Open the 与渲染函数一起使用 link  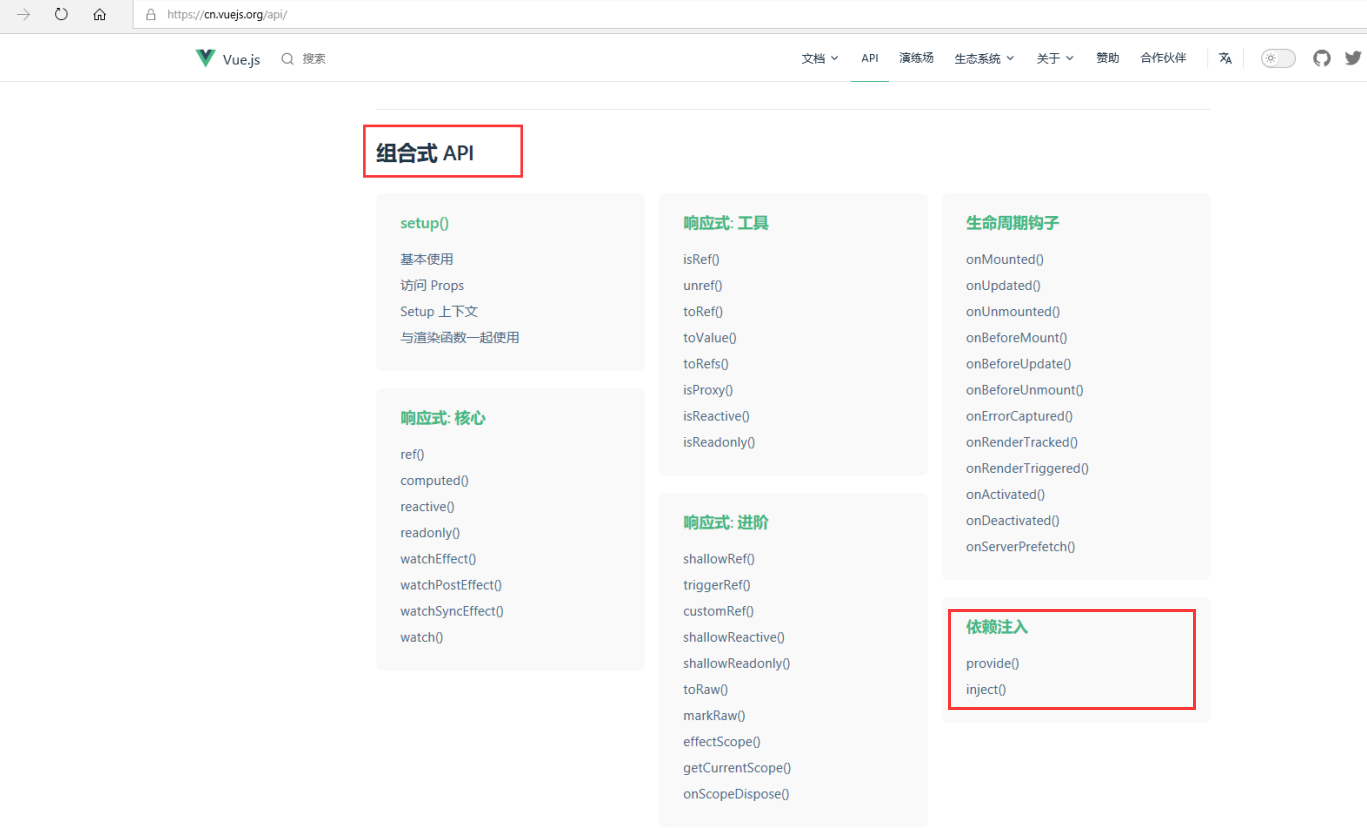click(x=460, y=337)
